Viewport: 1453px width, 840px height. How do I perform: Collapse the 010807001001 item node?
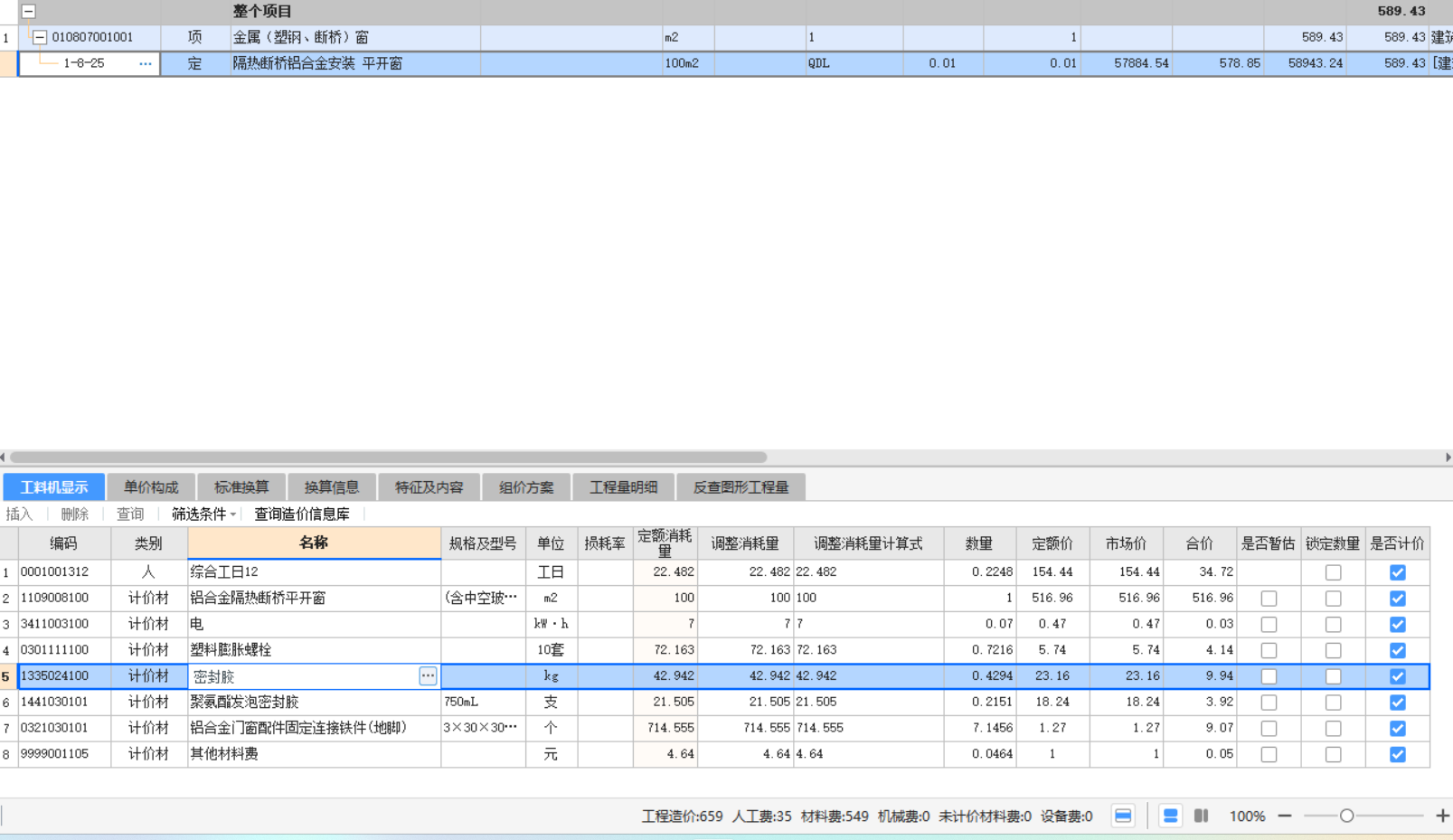coord(40,37)
